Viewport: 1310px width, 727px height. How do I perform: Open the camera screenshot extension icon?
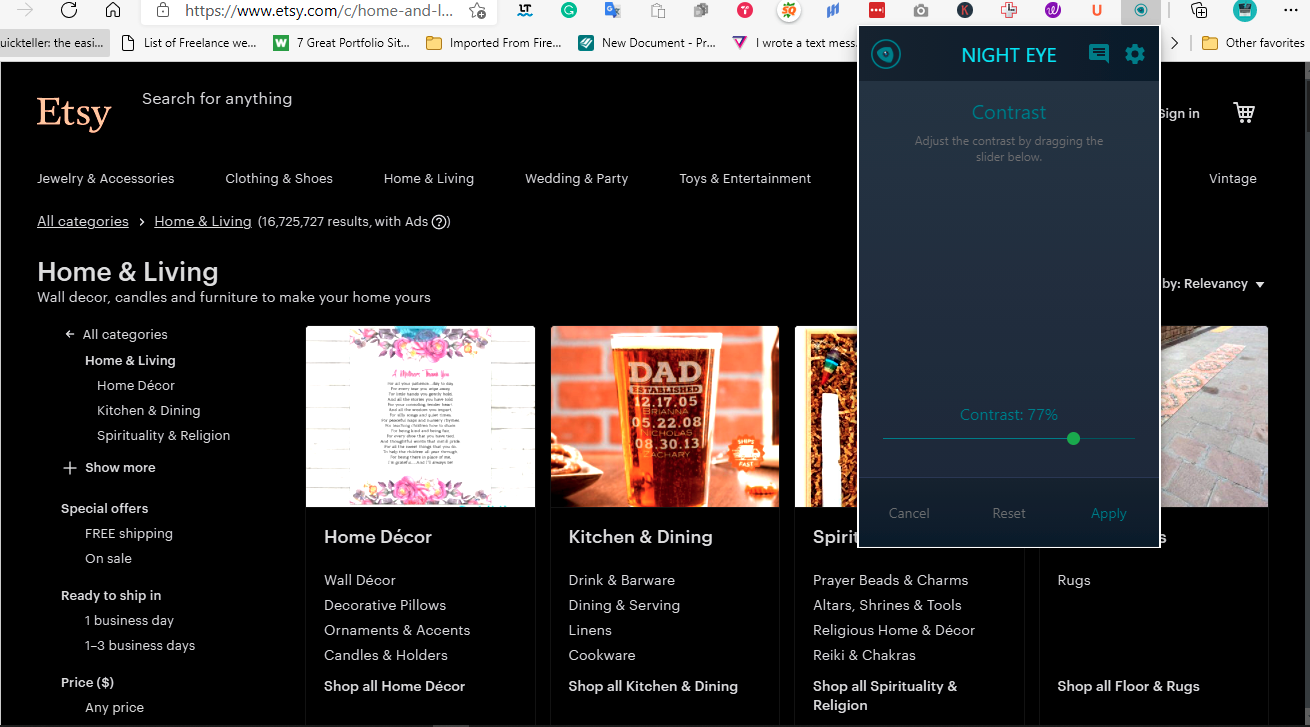(921, 11)
